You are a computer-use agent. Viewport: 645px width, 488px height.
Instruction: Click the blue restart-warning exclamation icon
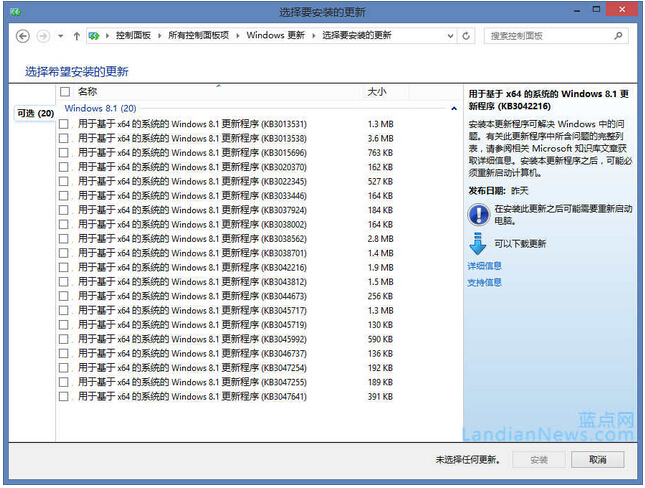(x=478, y=214)
